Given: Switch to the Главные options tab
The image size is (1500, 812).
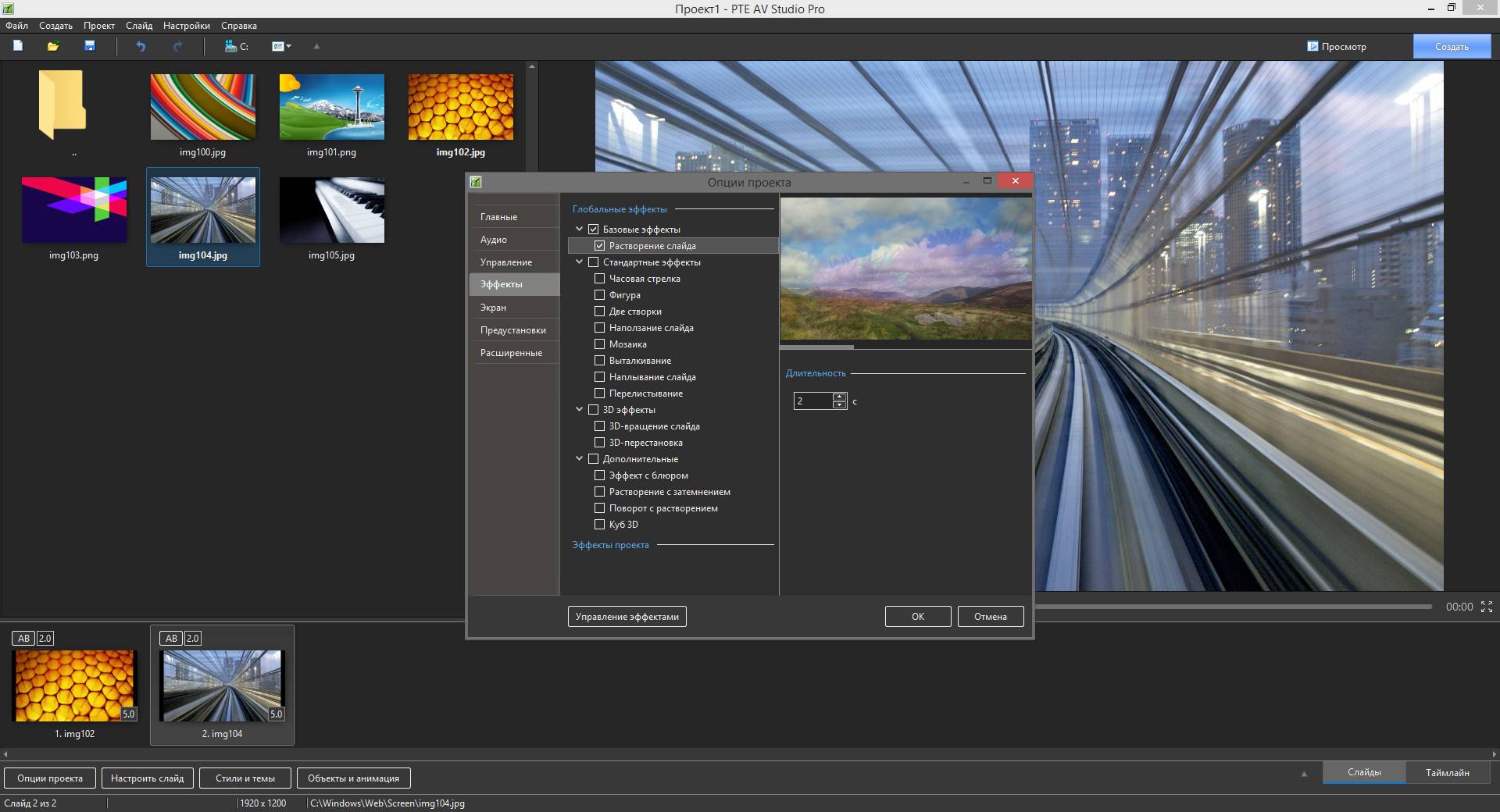Looking at the screenshot, I should [514, 217].
